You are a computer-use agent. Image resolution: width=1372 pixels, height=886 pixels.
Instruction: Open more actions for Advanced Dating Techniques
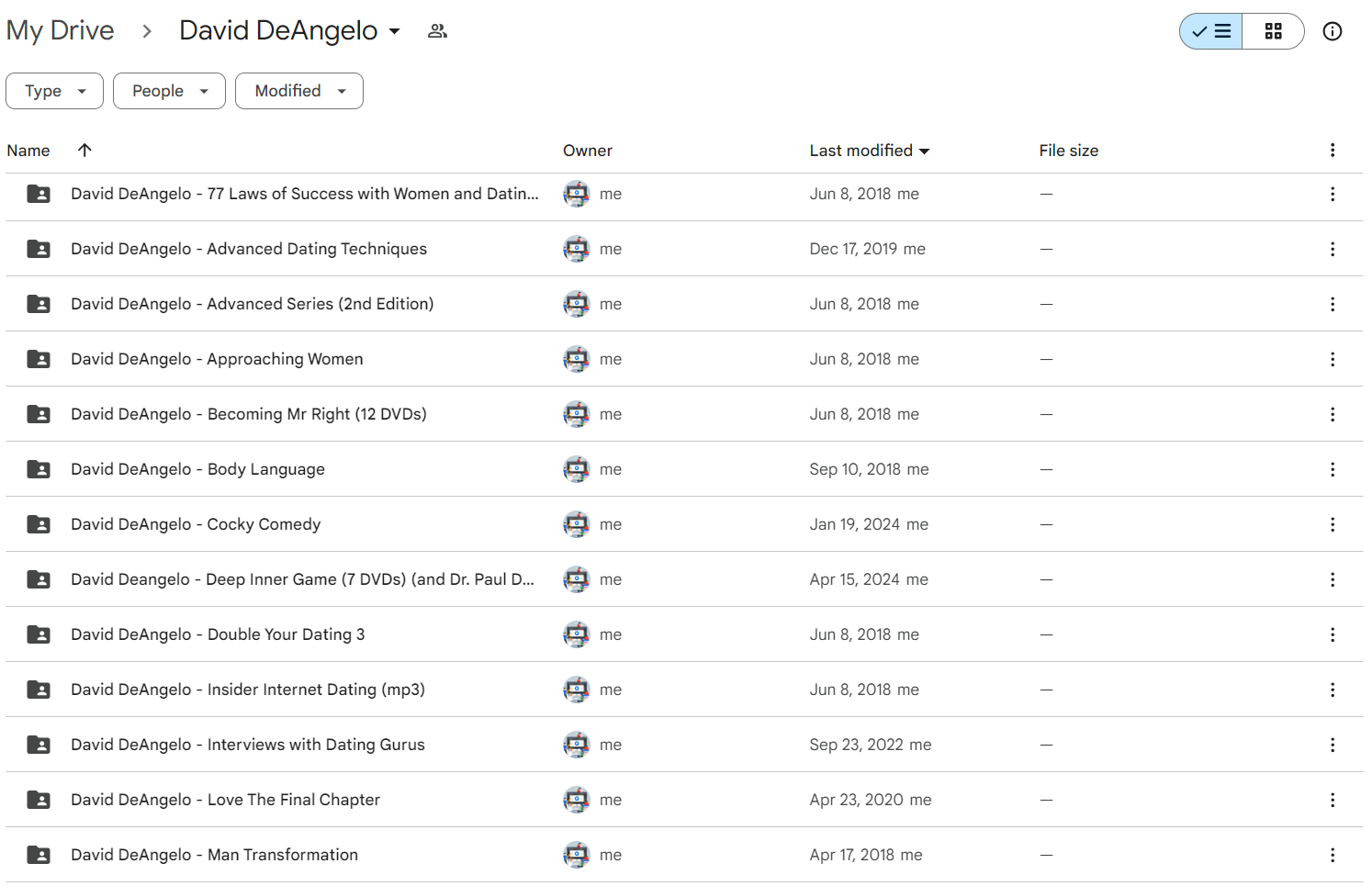click(x=1332, y=249)
